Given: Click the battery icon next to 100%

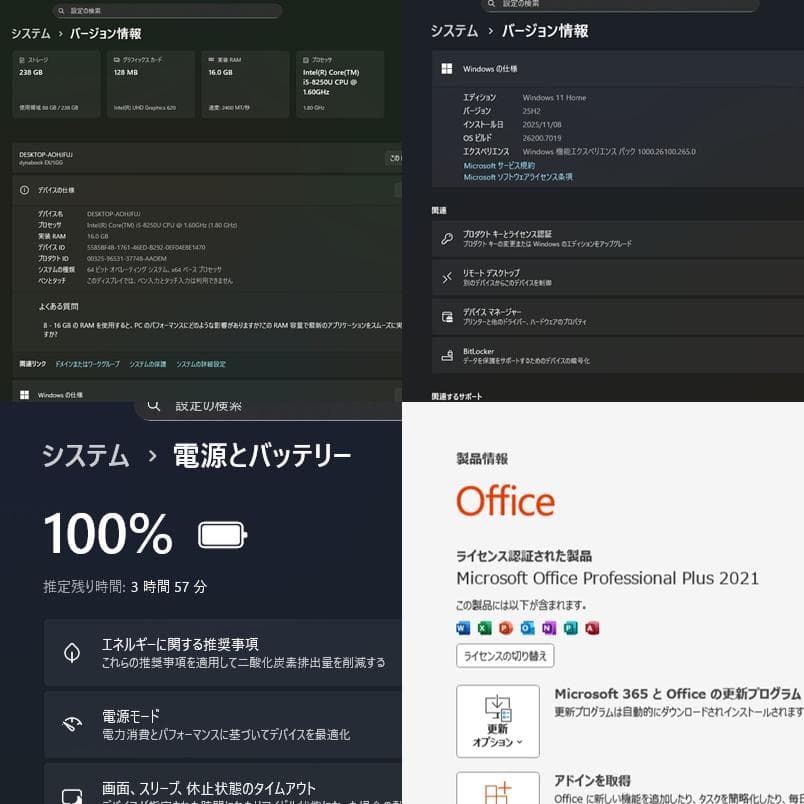Looking at the screenshot, I should (220, 534).
